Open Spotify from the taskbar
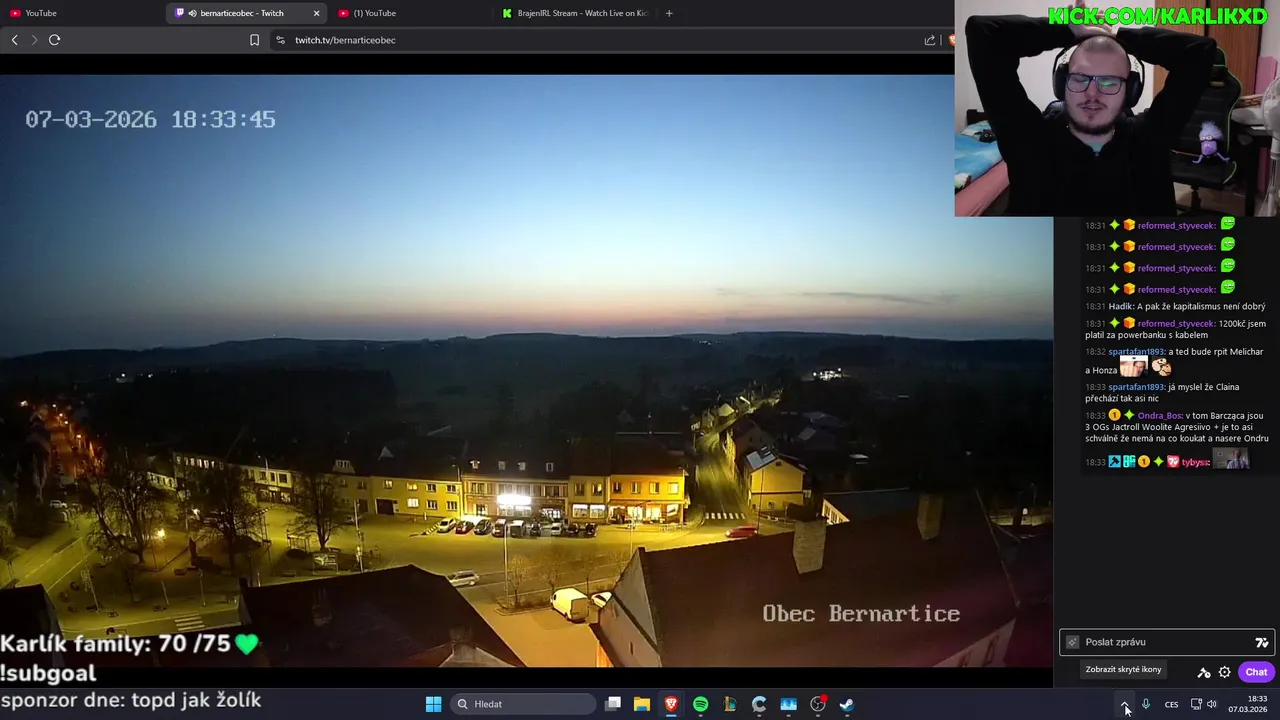Viewport: 1280px width, 720px height. tap(700, 704)
